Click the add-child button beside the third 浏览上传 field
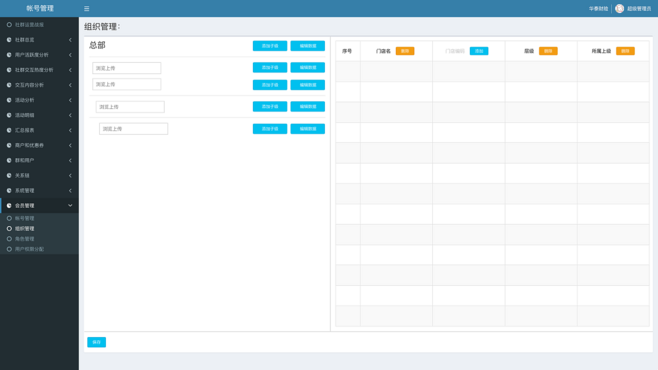Image resolution: width=658 pixels, height=370 pixels. click(x=270, y=107)
